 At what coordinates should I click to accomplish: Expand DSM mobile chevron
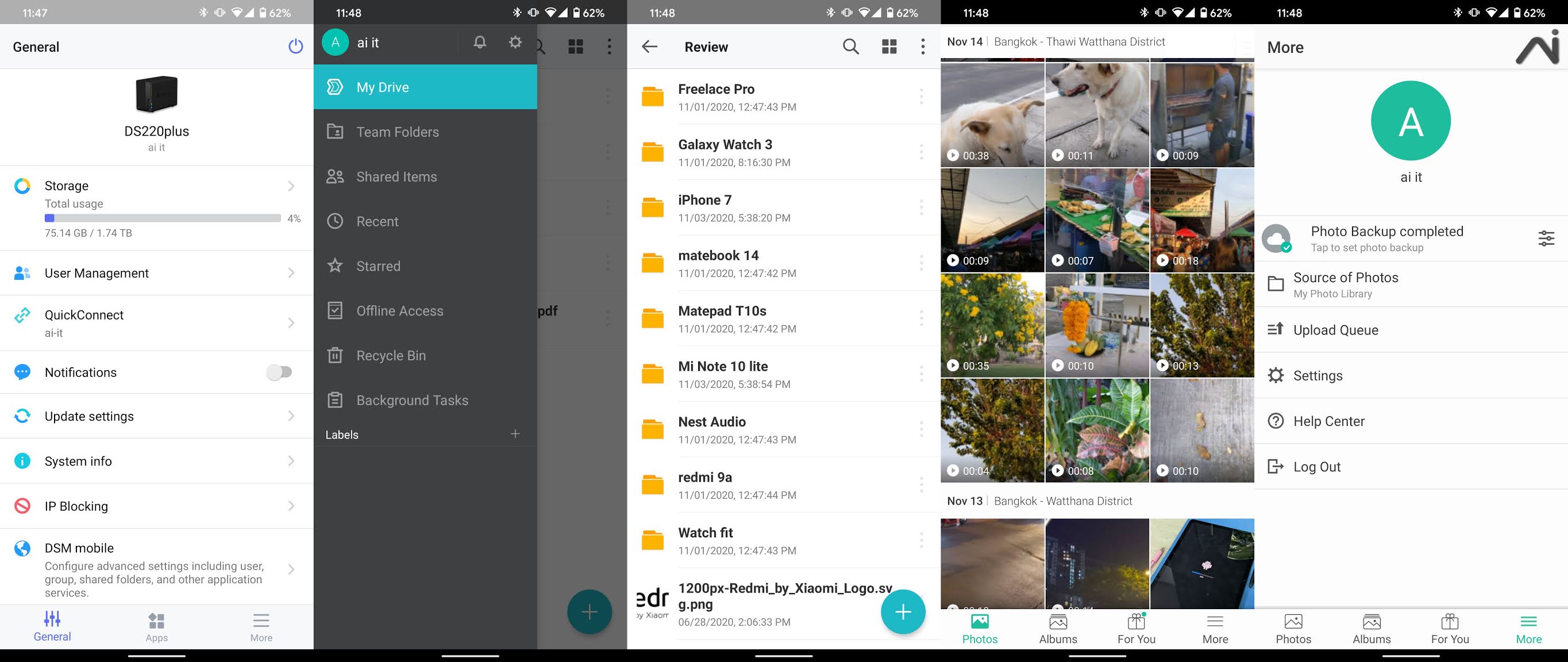(291, 569)
